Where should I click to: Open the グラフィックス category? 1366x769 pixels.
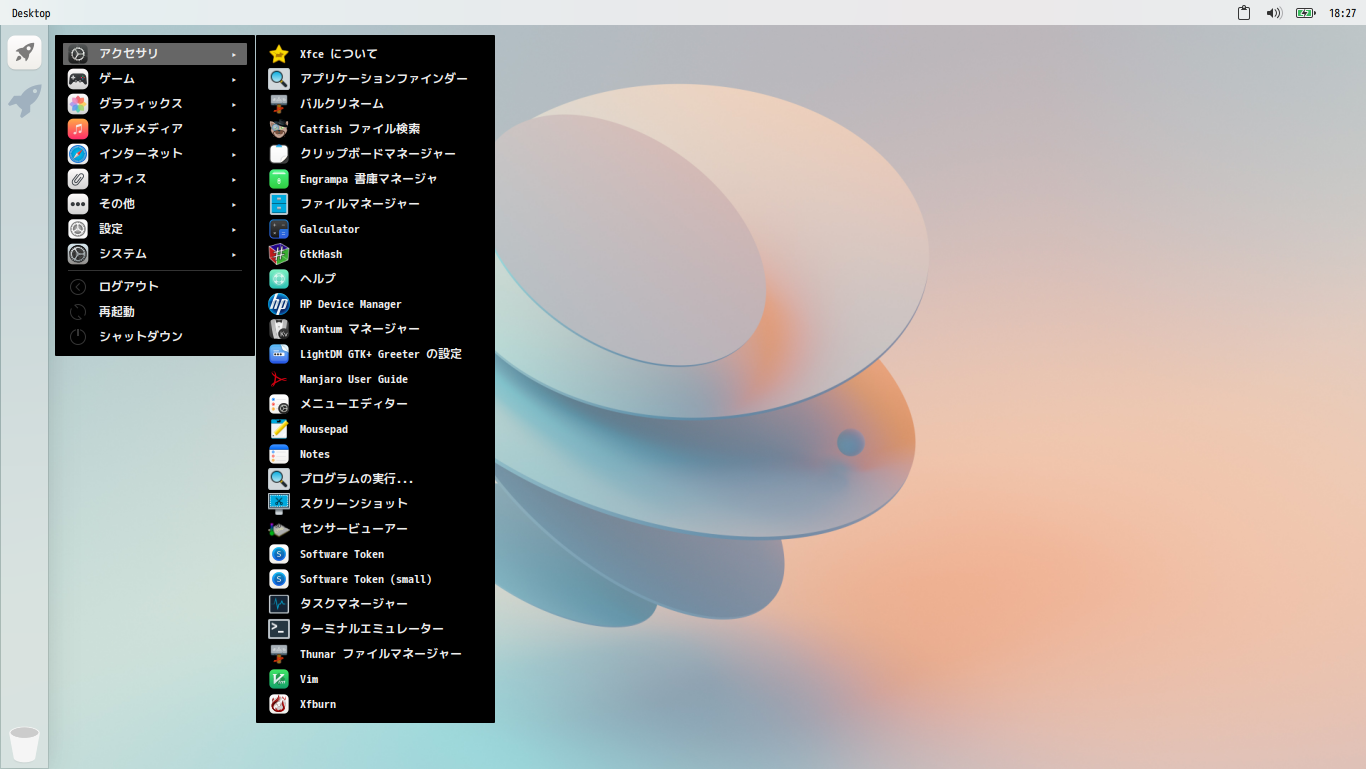tap(155, 104)
